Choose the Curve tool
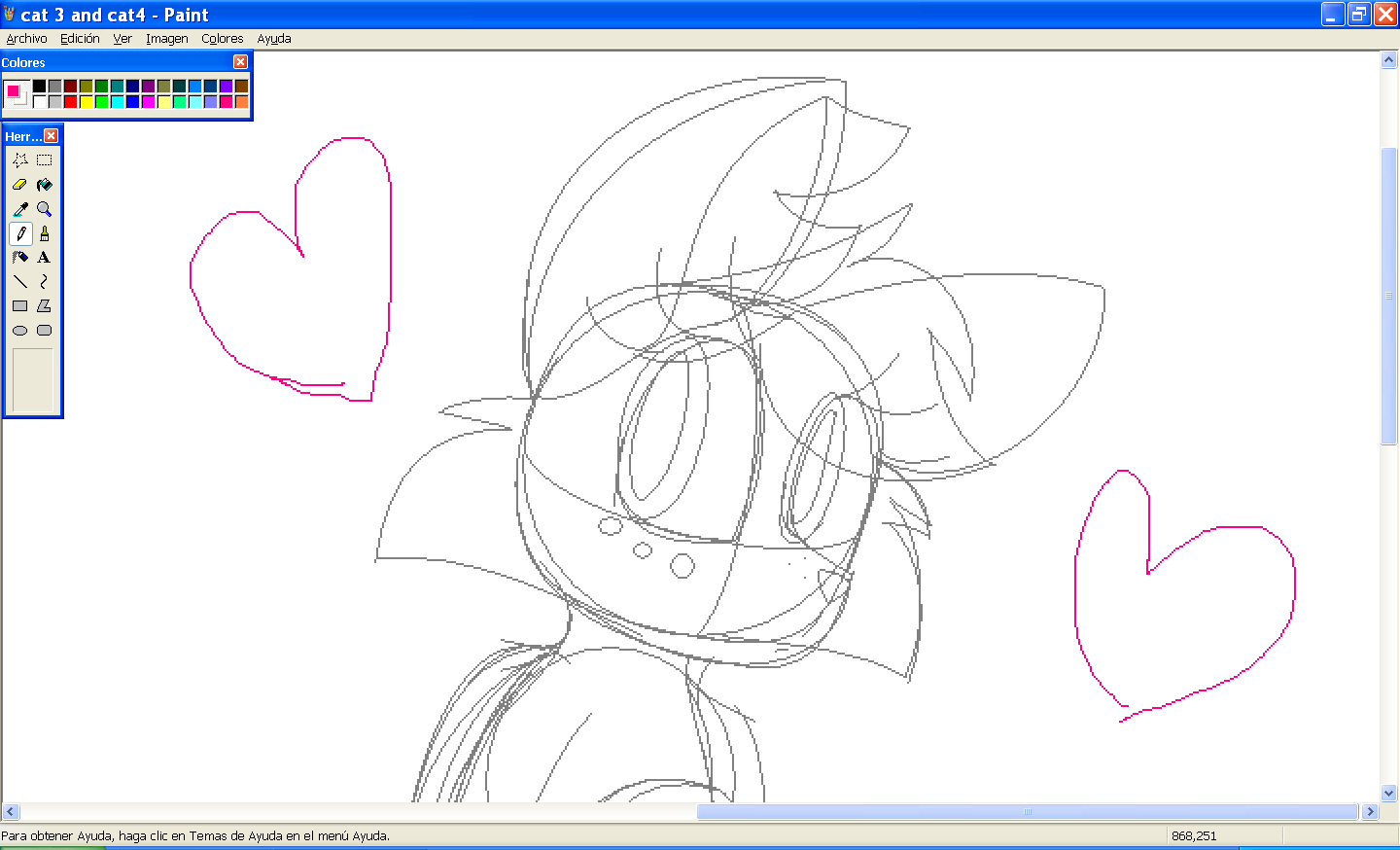The height and width of the screenshot is (850, 1400). [x=45, y=282]
